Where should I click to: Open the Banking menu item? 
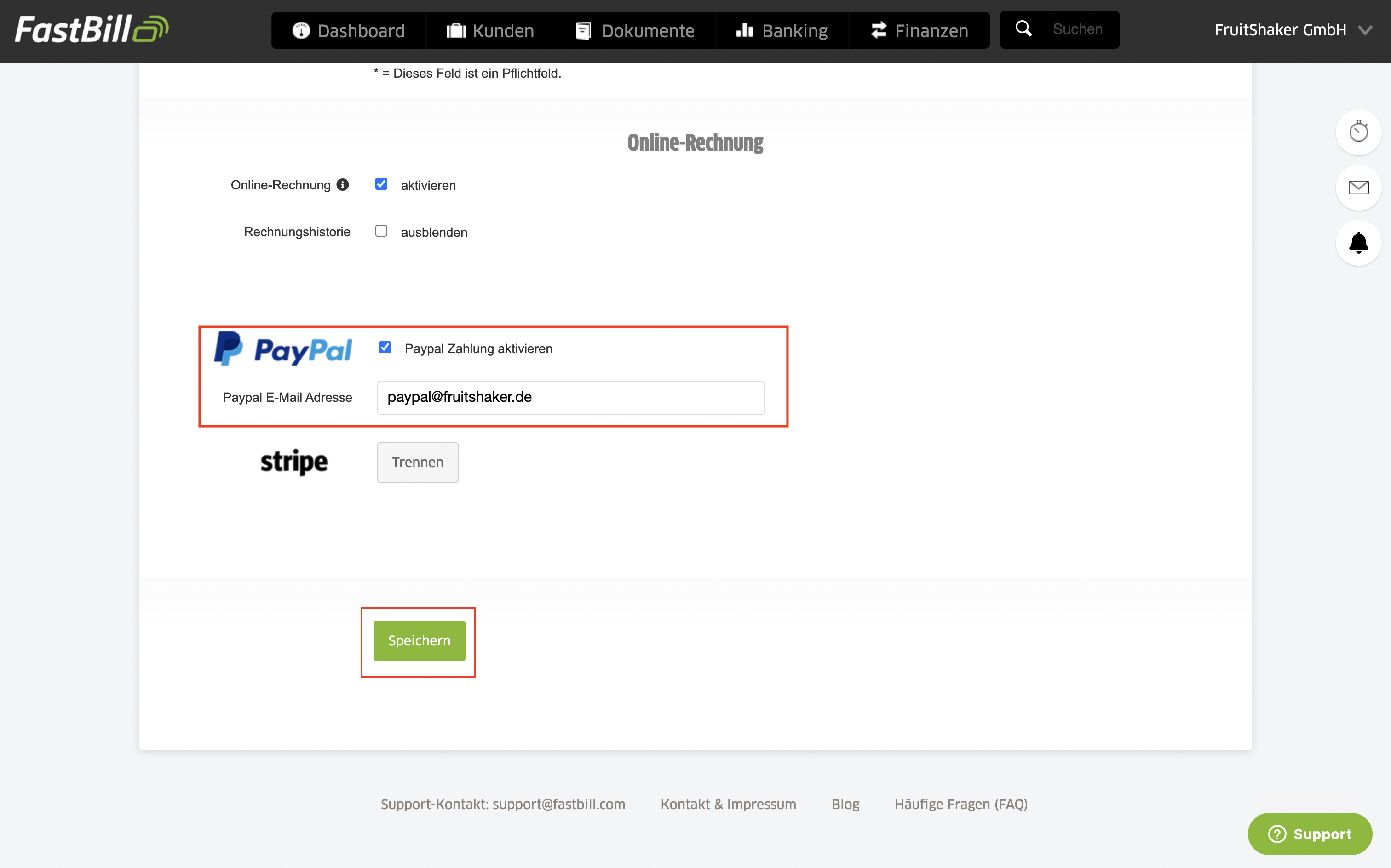coord(782,30)
